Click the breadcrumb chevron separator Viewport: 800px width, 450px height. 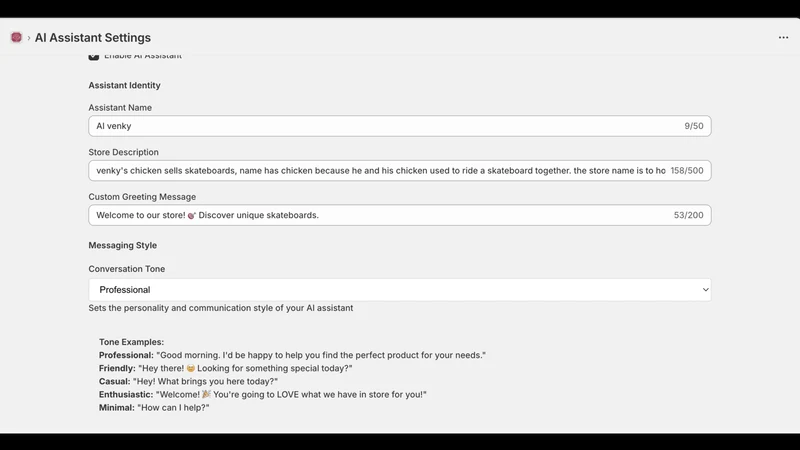[29, 38]
